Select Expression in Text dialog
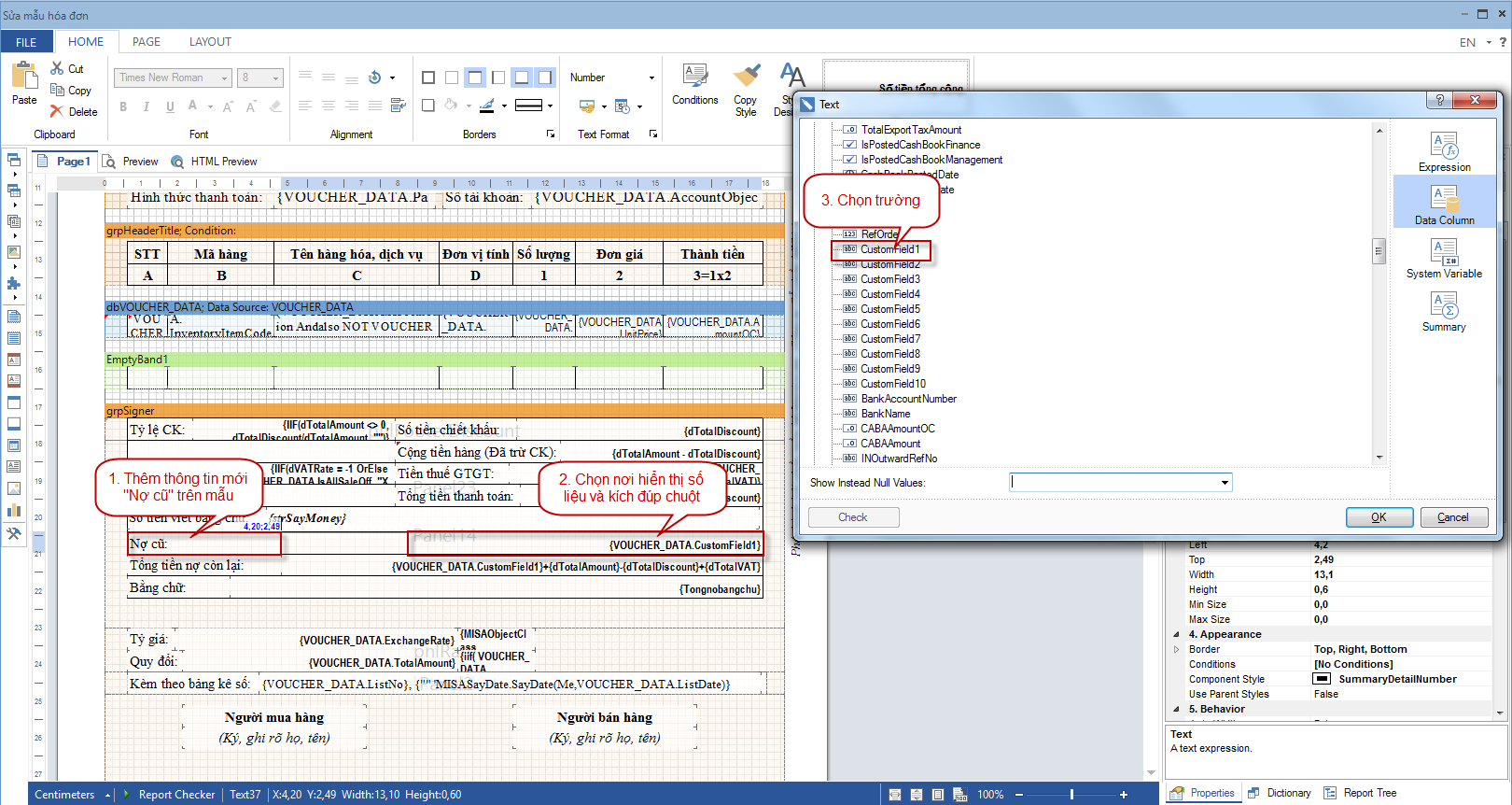Viewport: 1512px width, 805px height. tap(1444, 151)
